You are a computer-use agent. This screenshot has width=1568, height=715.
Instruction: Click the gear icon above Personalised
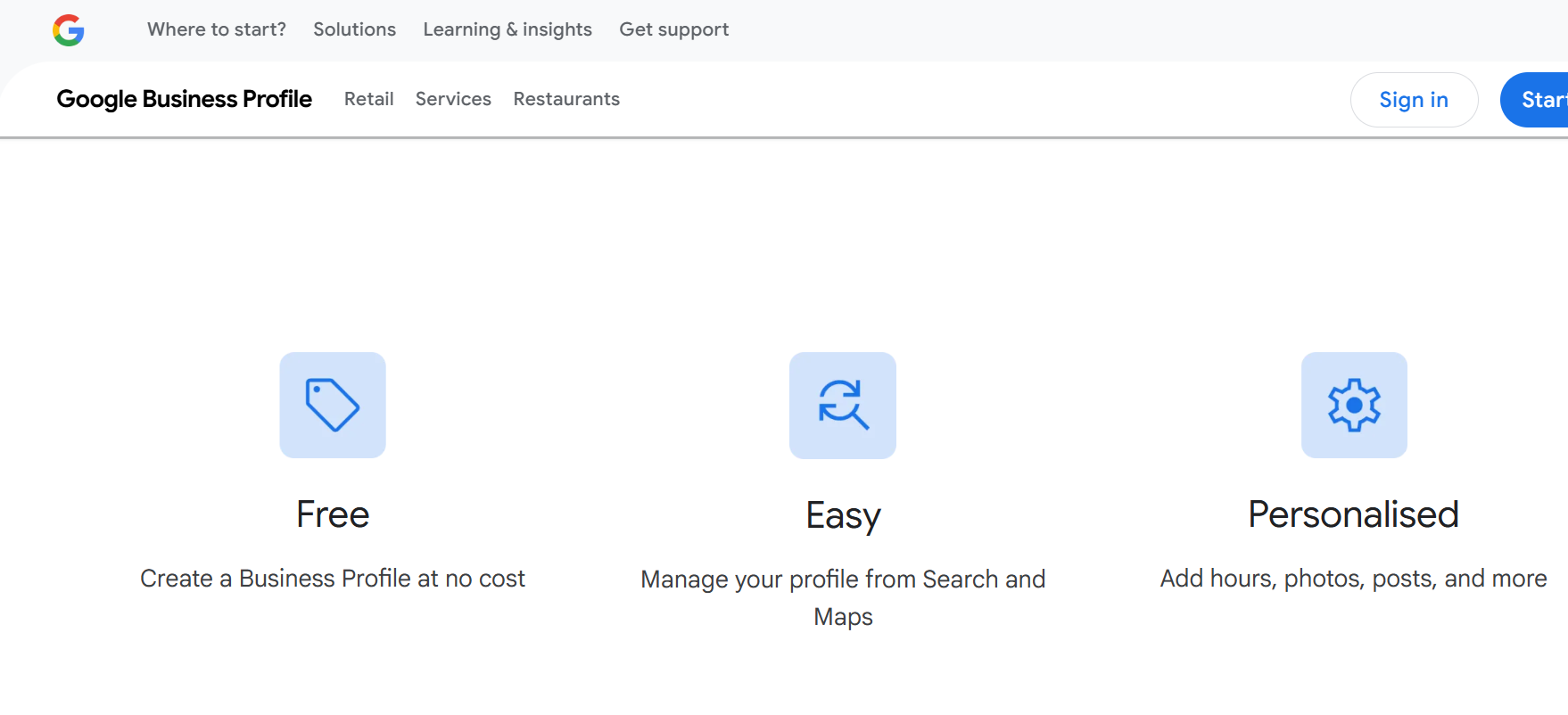pos(1354,405)
